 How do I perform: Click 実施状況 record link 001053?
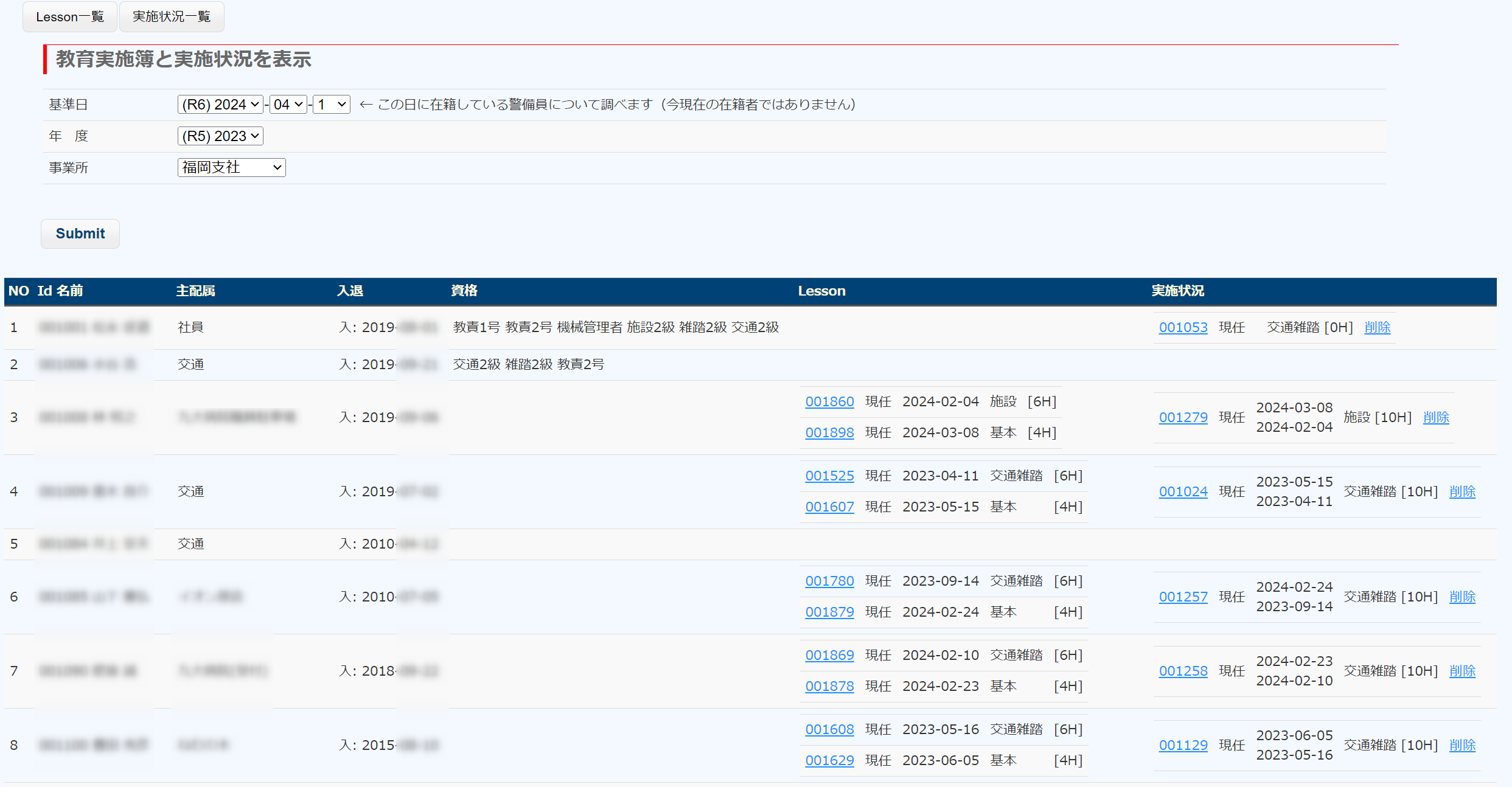click(1183, 328)
